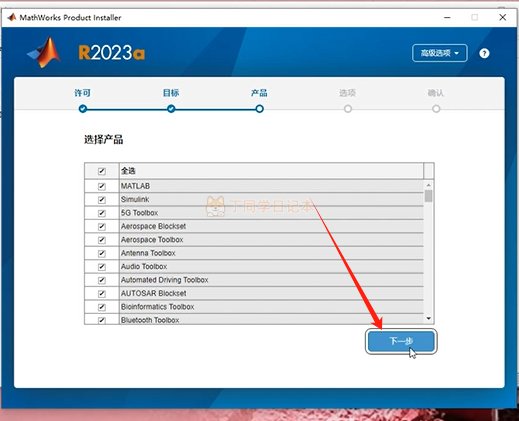
Task: Click product list scroll down arrow
Action: [429, 319]
